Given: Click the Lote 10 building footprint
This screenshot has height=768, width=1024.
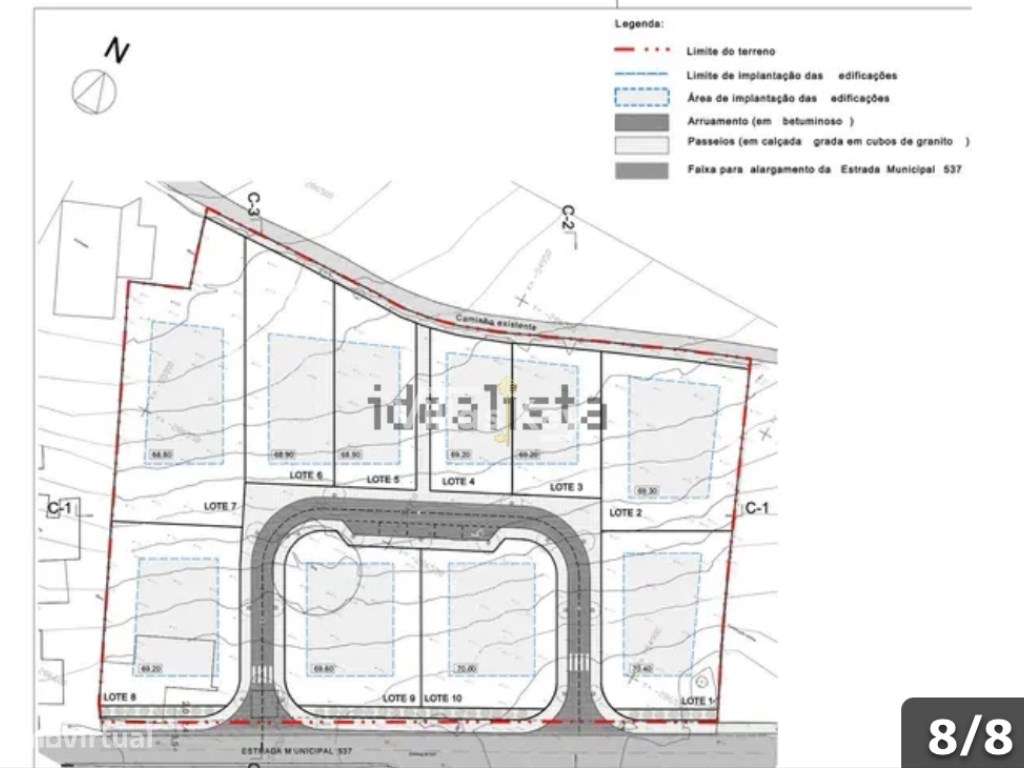Looking at the screenshot, I should pyautogui.click(x=492, y=619).
